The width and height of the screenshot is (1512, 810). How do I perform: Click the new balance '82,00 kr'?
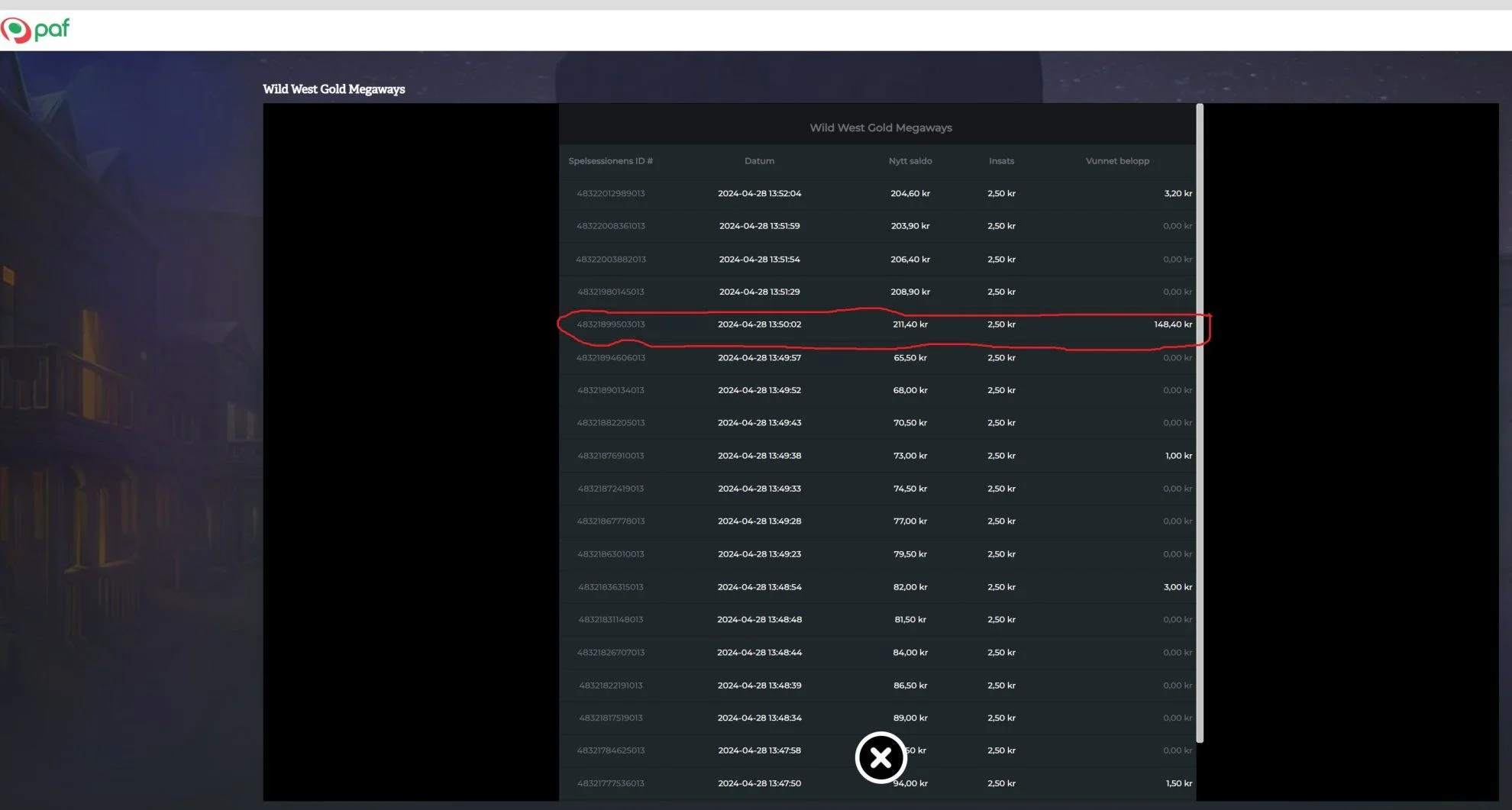pos(910,587)
